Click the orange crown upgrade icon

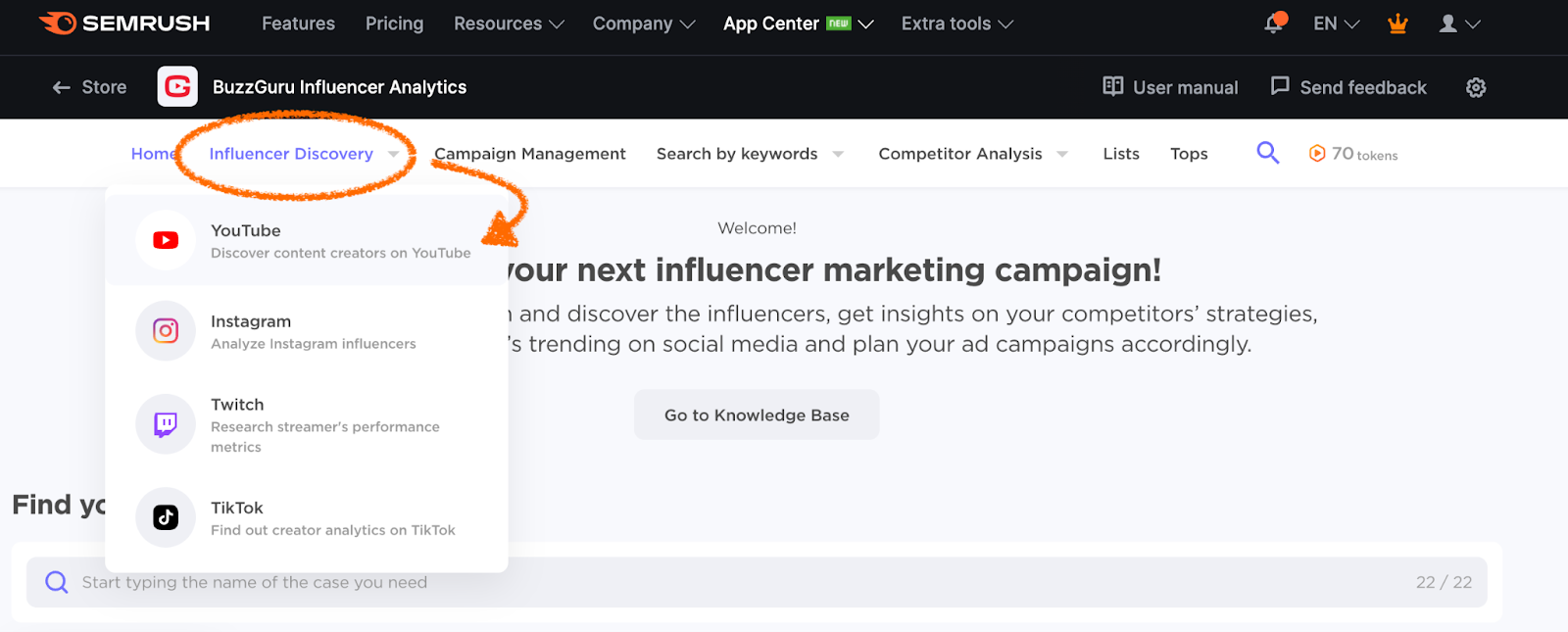[x=1398, y=24]
